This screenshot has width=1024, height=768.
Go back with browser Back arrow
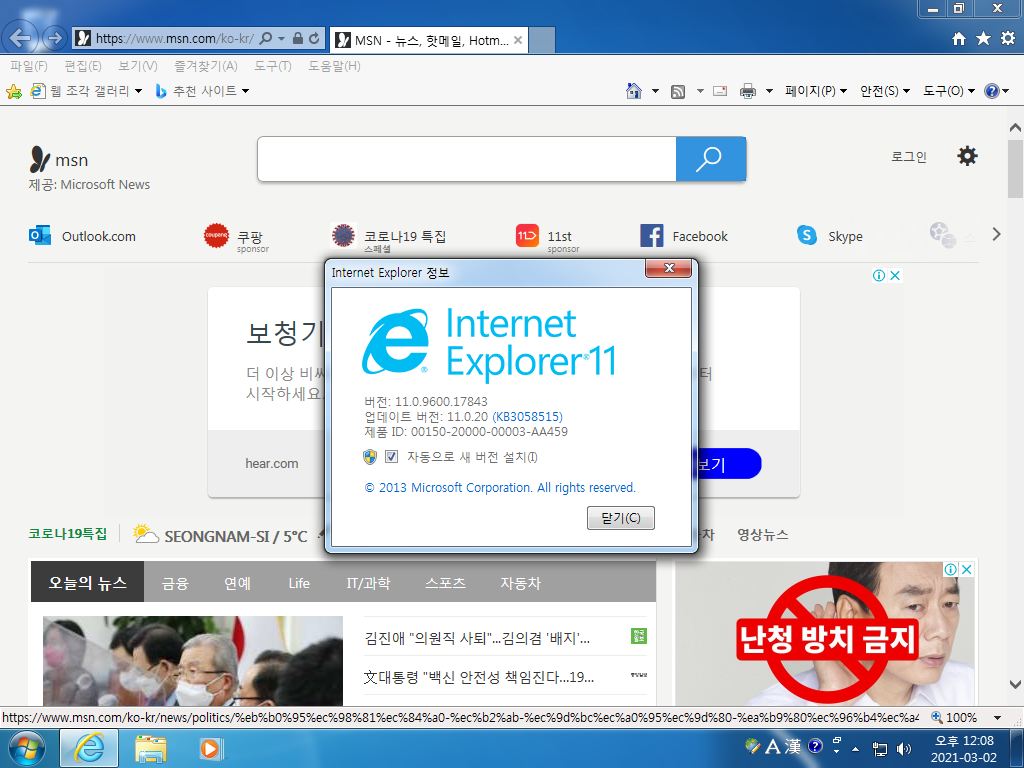click(x=20, y=38)
